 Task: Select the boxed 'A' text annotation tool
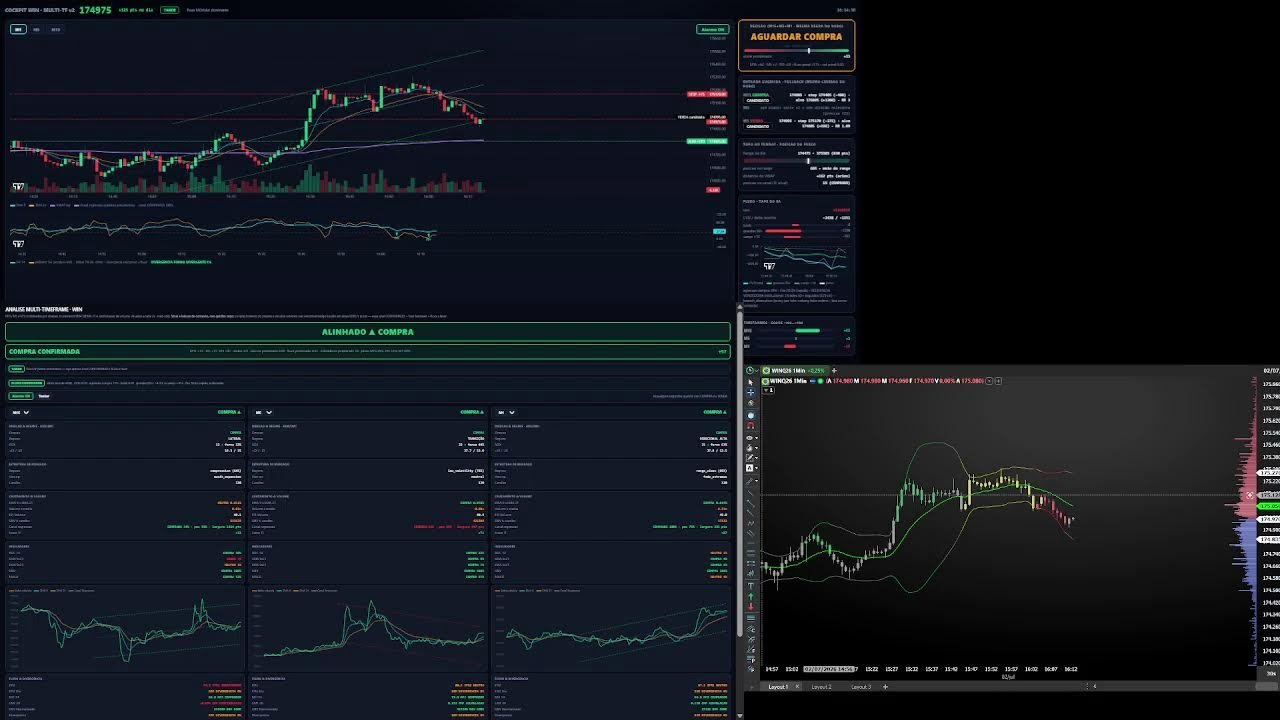(750, 468)
